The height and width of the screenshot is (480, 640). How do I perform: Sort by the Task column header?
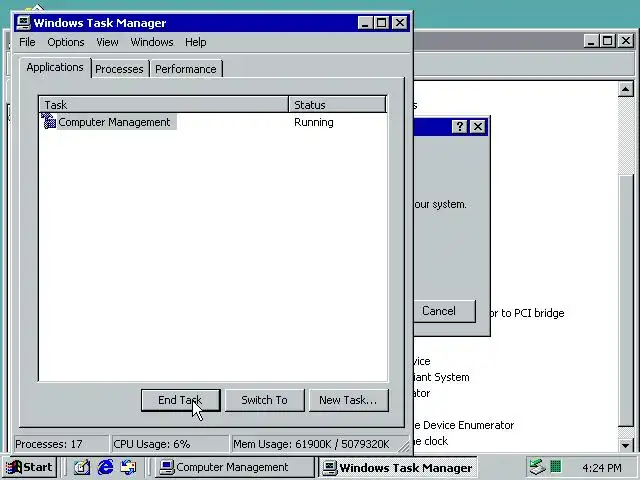(163, 105)
